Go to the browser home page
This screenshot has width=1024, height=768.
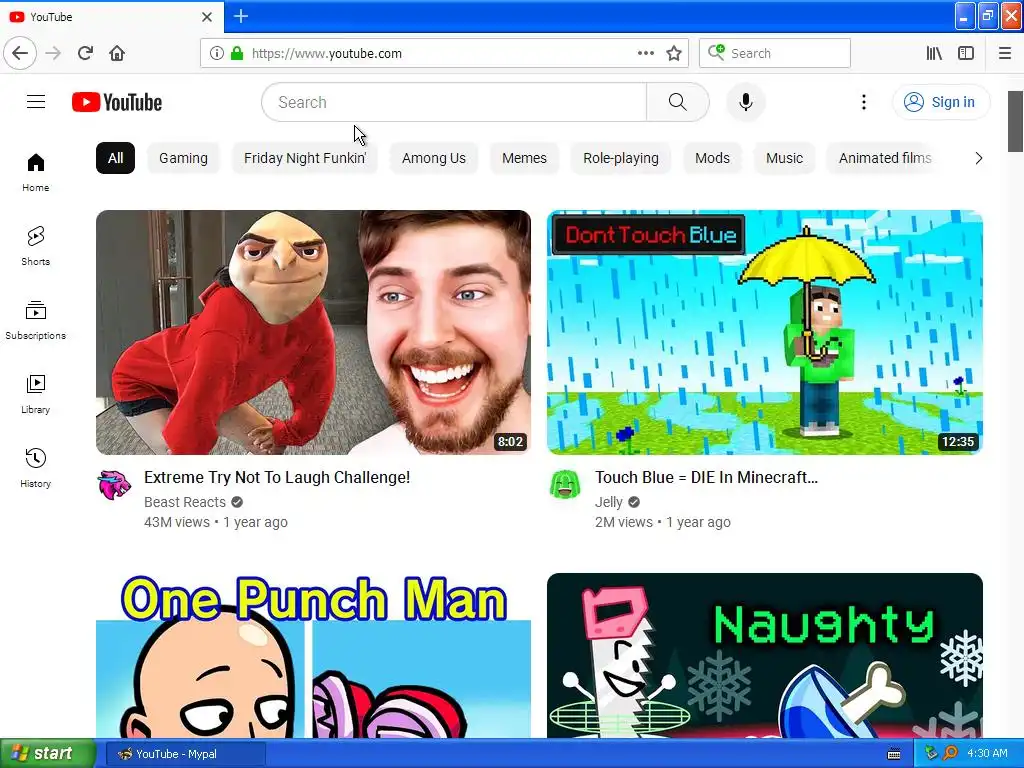(117, 53)
